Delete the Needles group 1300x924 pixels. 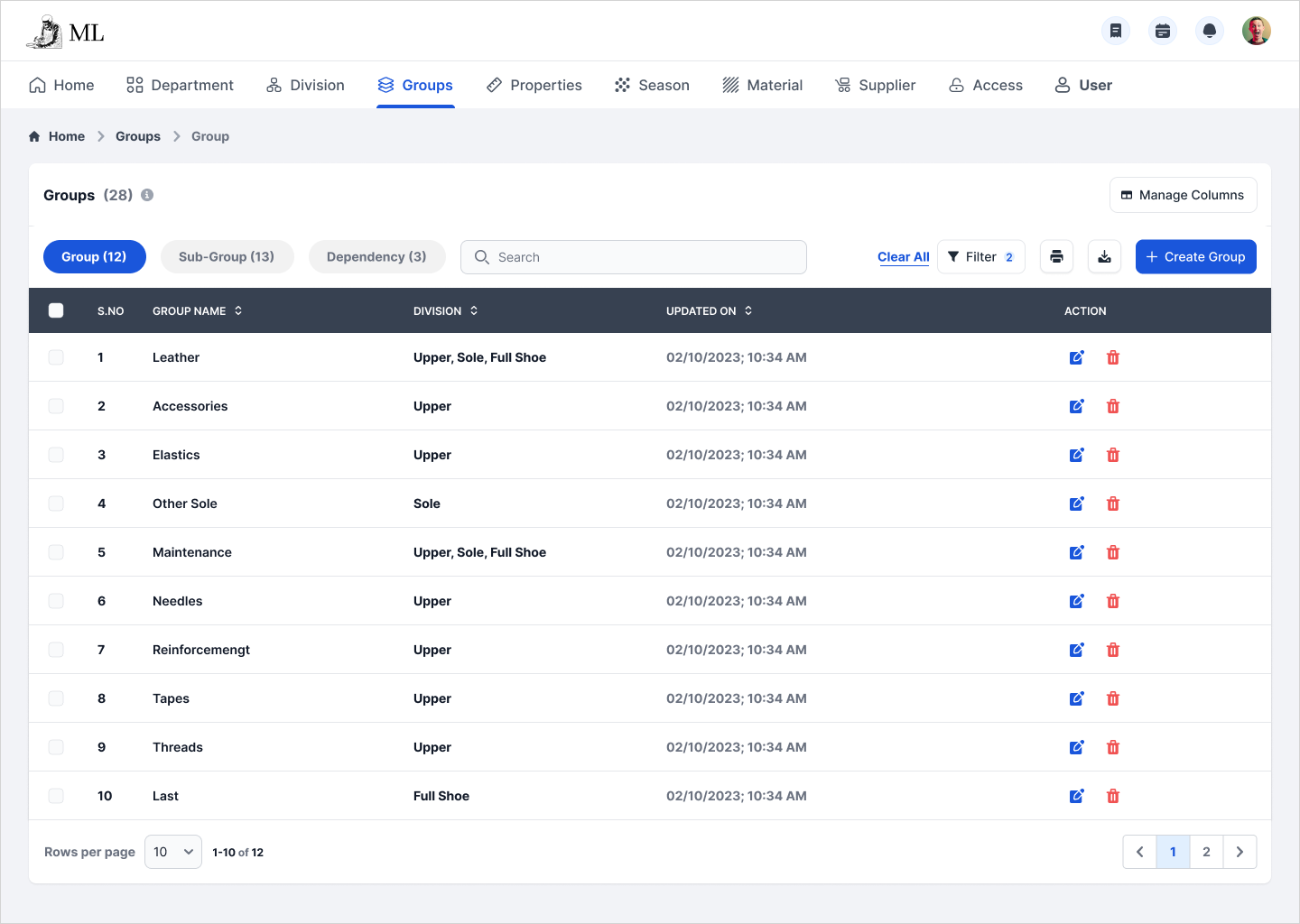pyautogui.click(x=1113, y=601)
